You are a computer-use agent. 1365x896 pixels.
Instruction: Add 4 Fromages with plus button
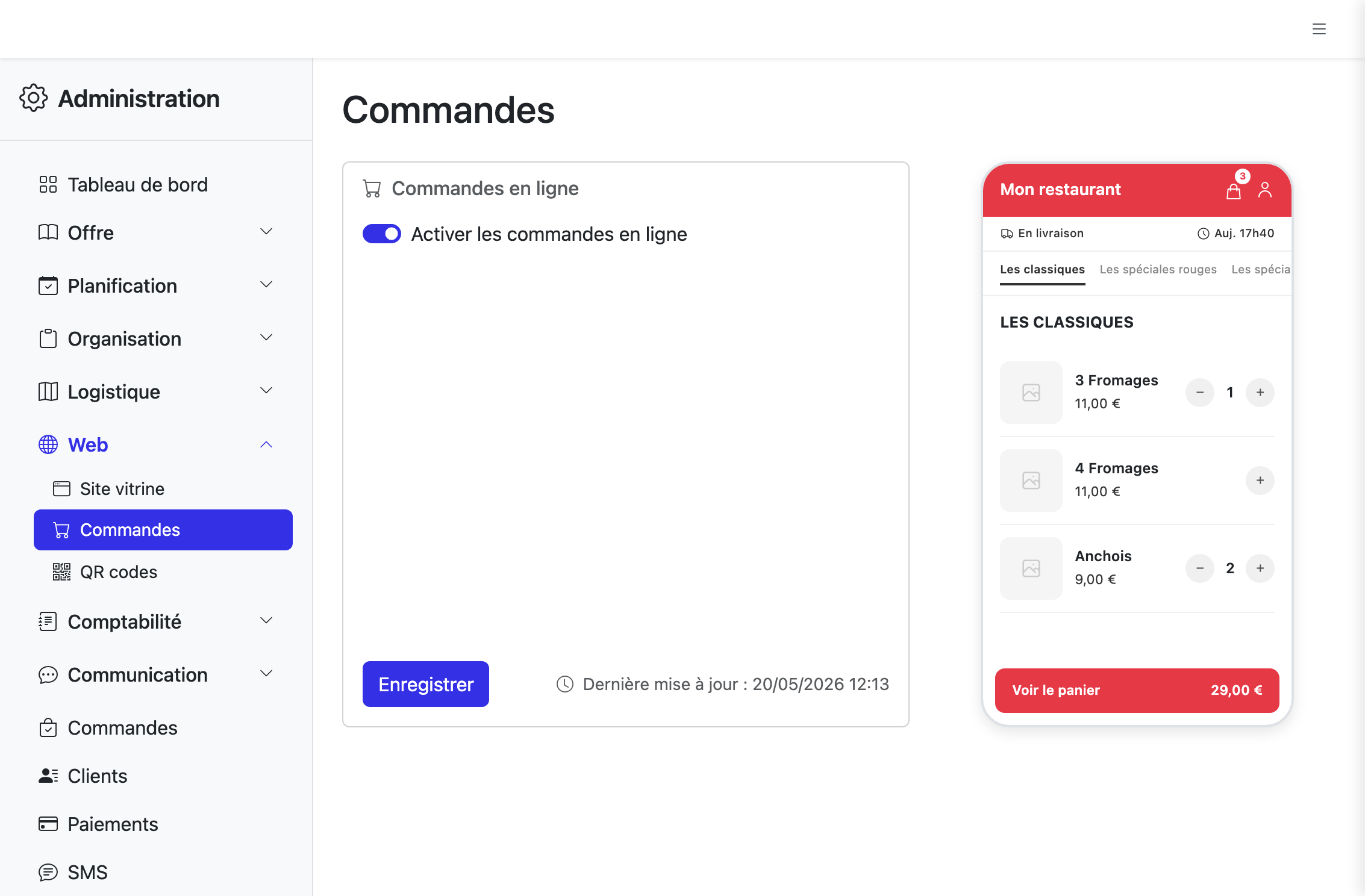click(1260, 481)
